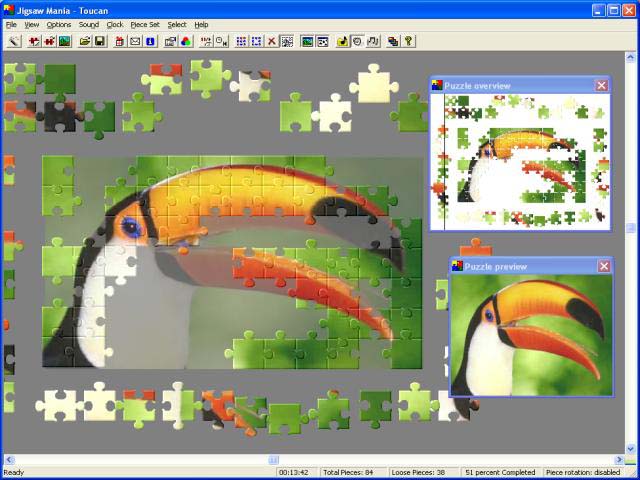Click Loose Pieces: 38 in status bar
The height and width of the screenshot is (480, 640).
pyautogui.click(x=418, y=472)
